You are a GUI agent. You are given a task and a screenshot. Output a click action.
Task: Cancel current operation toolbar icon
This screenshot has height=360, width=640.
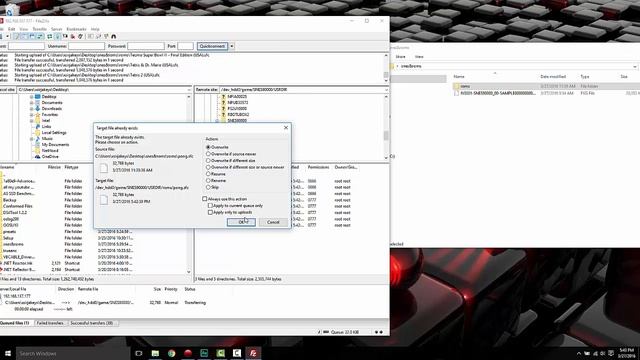click(65, 36)
